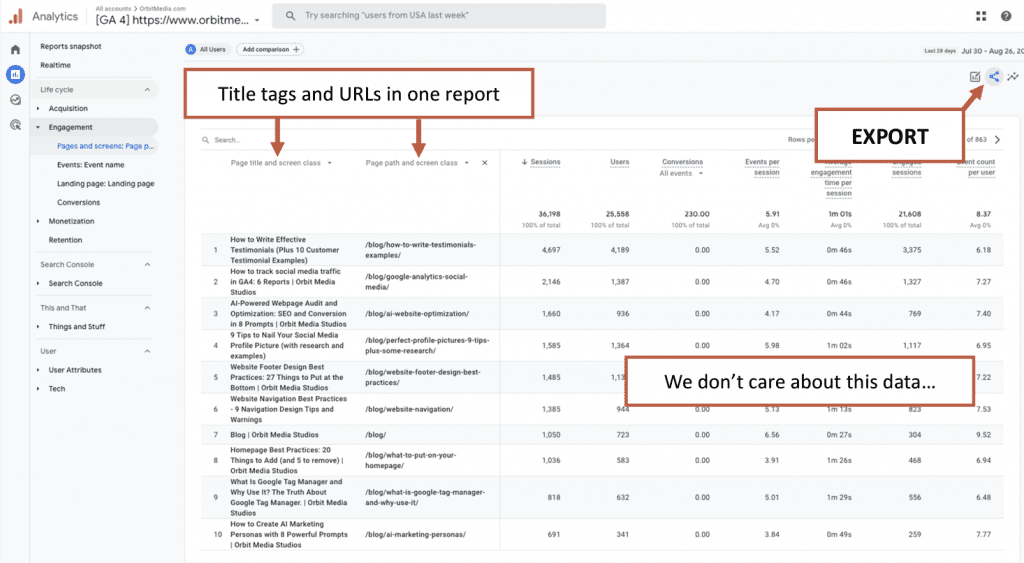Open the Help question mark icon
The image size is (1024, 563).
(1004, 16)
